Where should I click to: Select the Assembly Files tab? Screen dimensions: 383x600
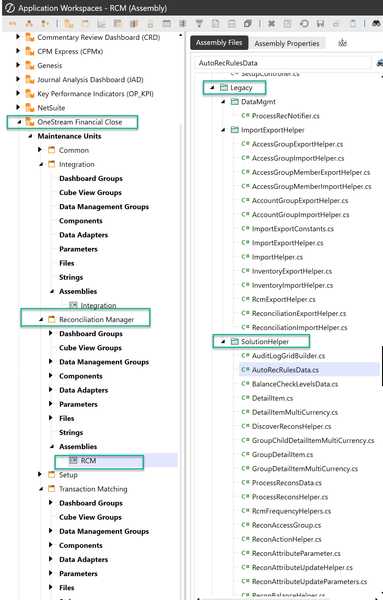[219, 42]
